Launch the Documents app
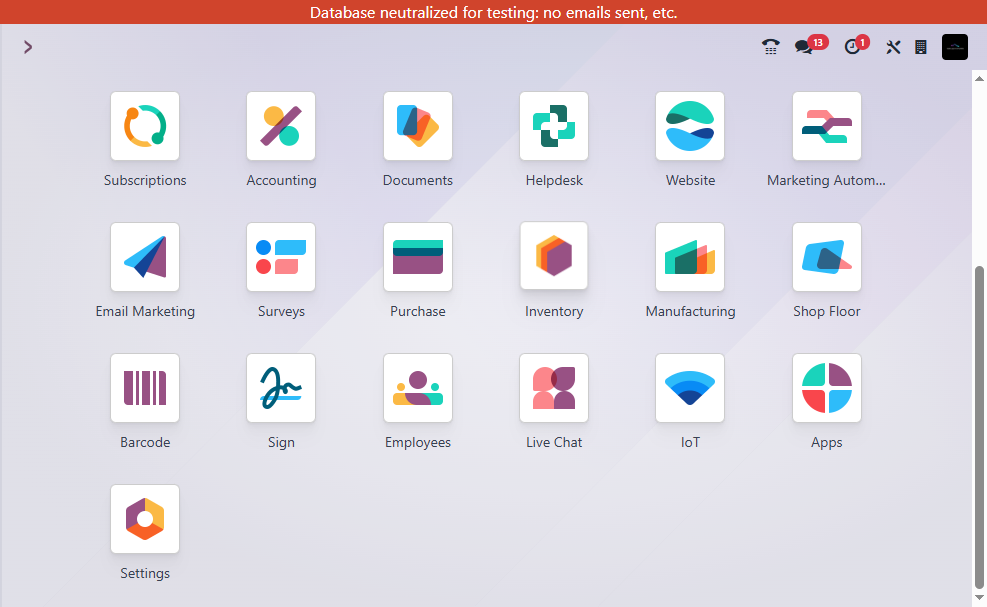This screenshot has height=607, width=987. [418, 126]
